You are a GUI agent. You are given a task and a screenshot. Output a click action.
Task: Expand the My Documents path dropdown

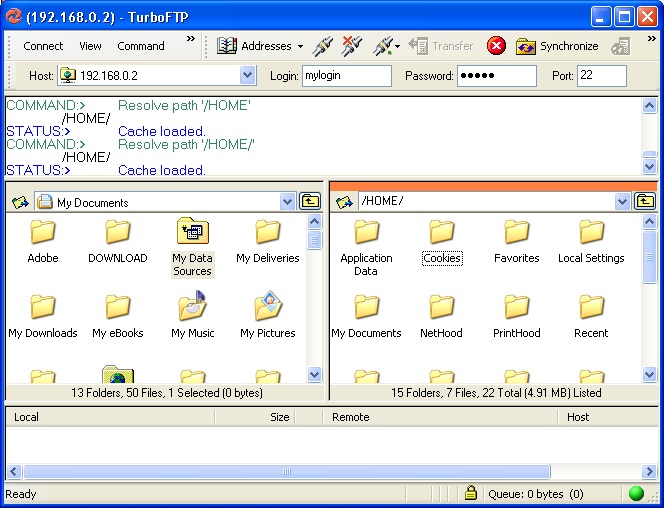287,202
